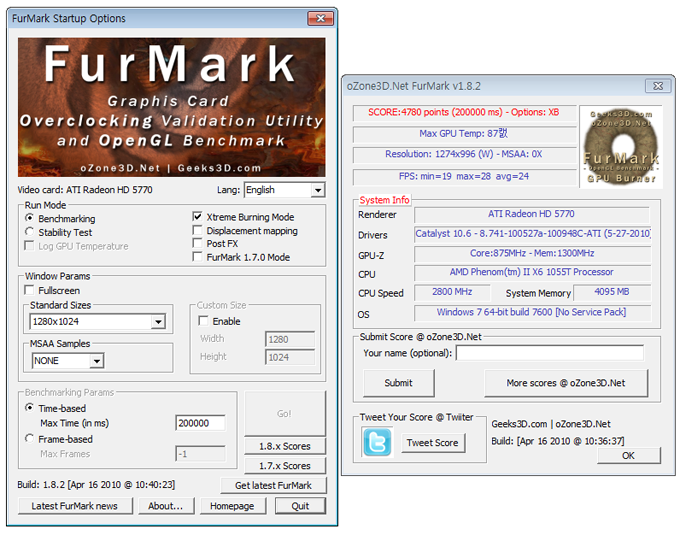Click GPU-Z value Core:875MHz
The width and height of the screenshot is (680, 535).
point(533,253)
